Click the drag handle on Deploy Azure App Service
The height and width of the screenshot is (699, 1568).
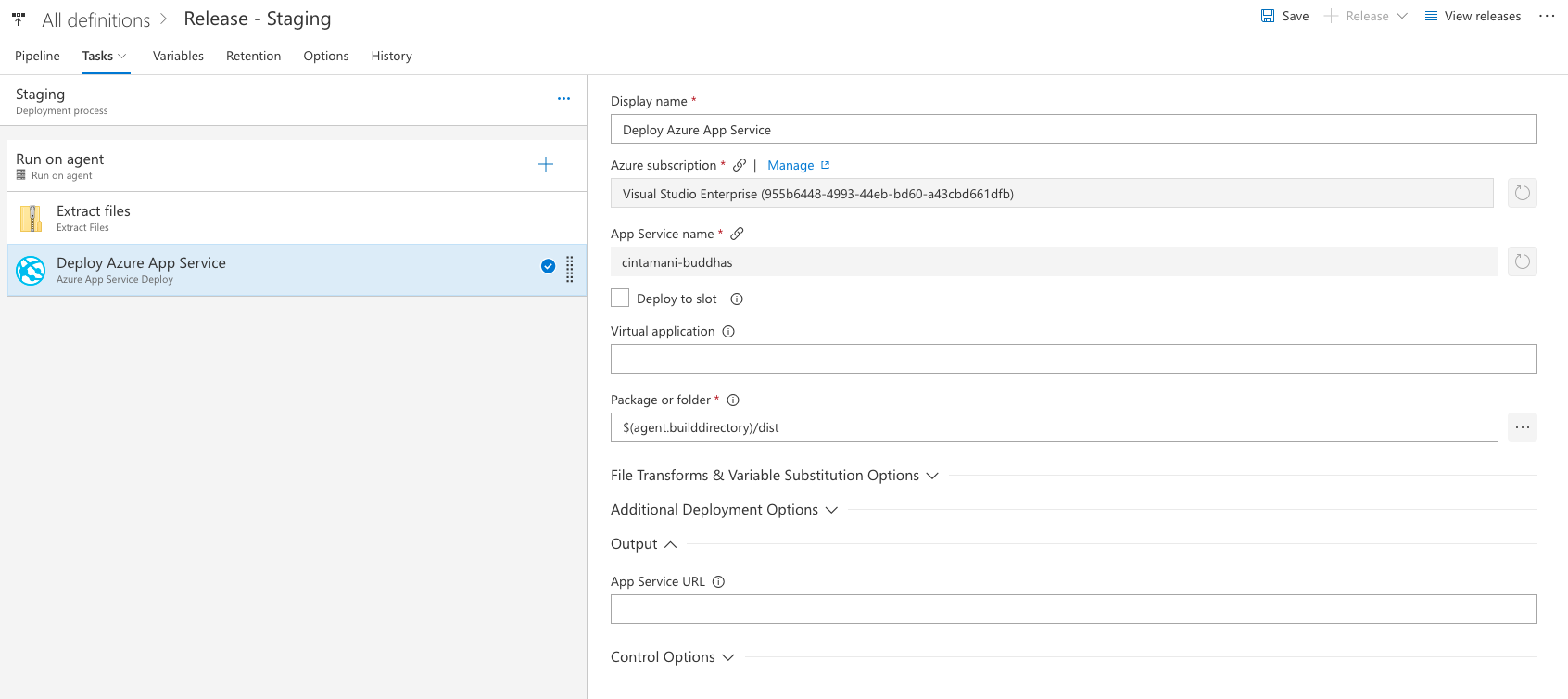pos(570,269)
